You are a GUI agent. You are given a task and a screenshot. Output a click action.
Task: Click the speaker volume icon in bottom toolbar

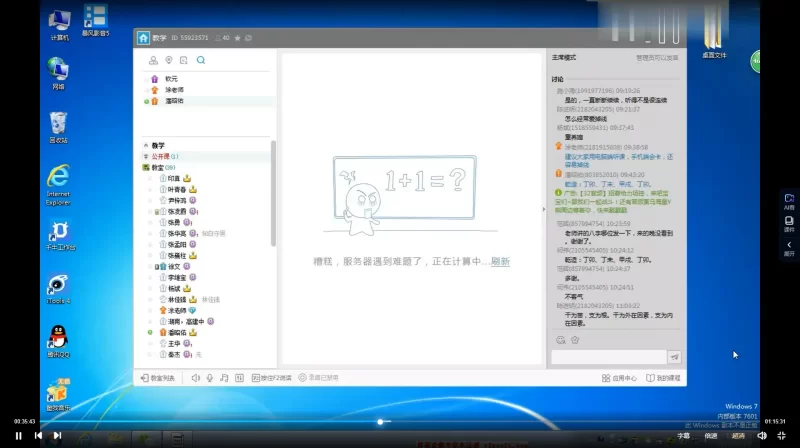[196, 378]
